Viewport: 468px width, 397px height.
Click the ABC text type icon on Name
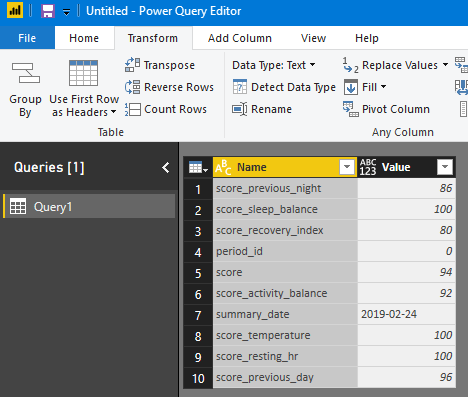223,167
